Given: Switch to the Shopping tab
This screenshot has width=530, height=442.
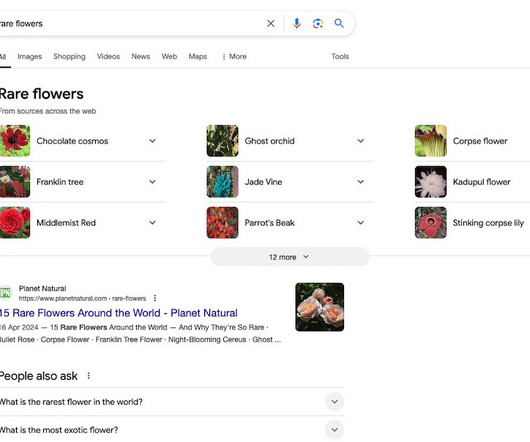Looking at the screenshot, I should coord(69,56).
